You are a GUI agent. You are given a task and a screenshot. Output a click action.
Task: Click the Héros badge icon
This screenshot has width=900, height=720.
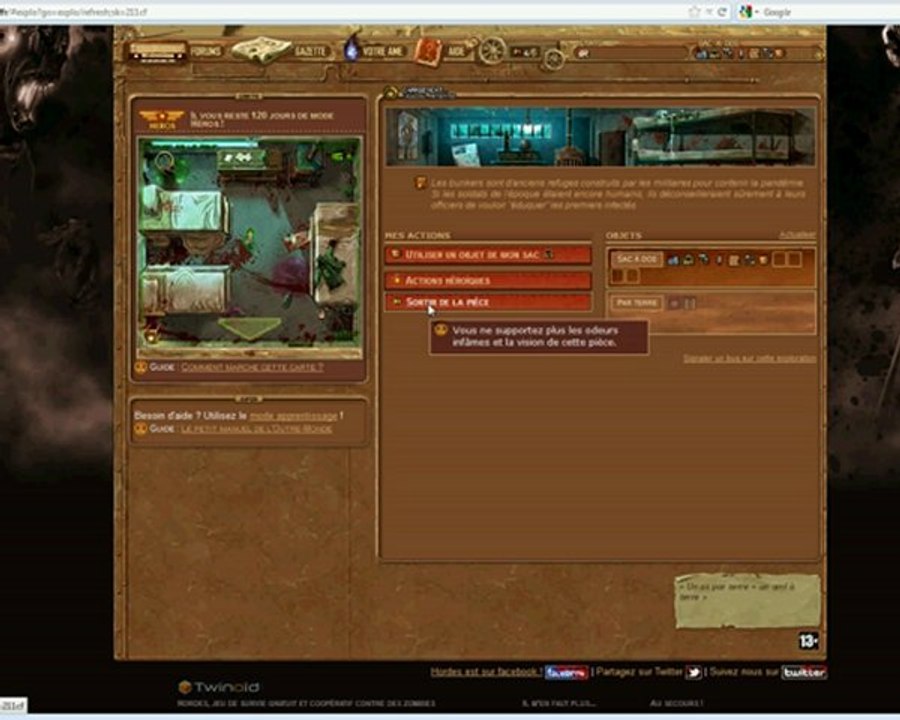162,119
